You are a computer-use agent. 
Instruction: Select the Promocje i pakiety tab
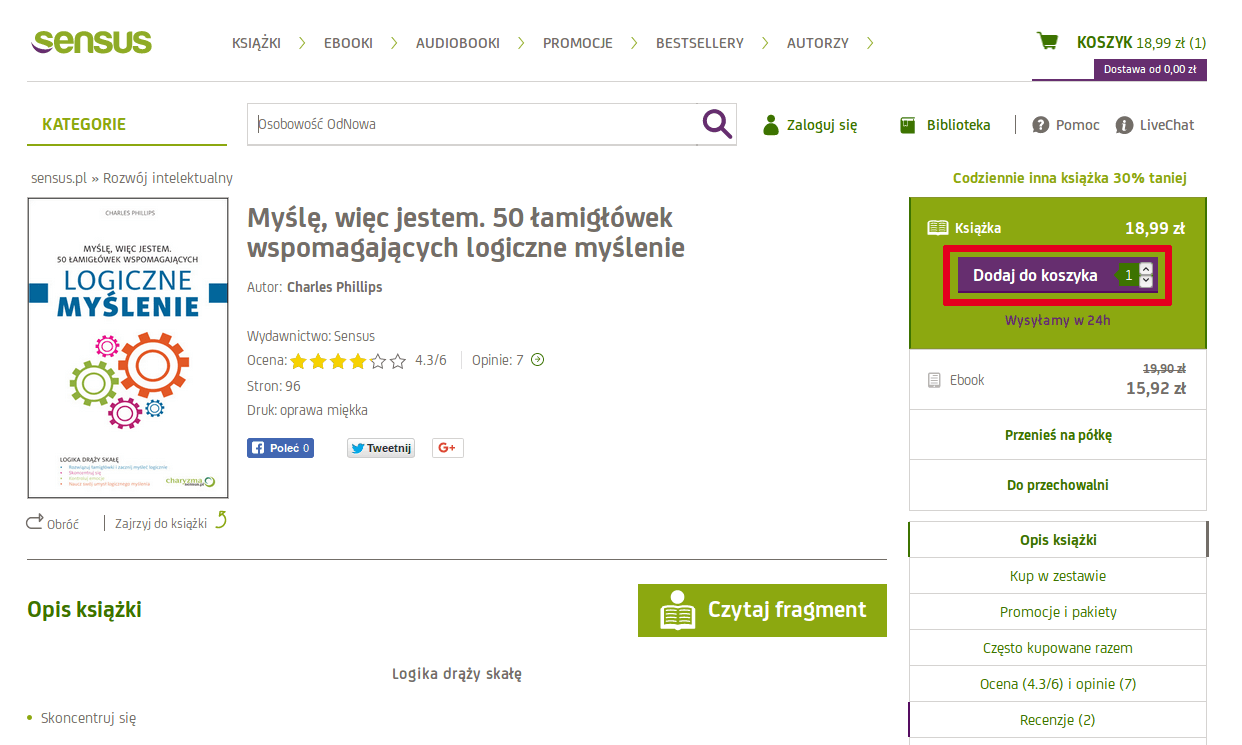tap(1058, 612)
